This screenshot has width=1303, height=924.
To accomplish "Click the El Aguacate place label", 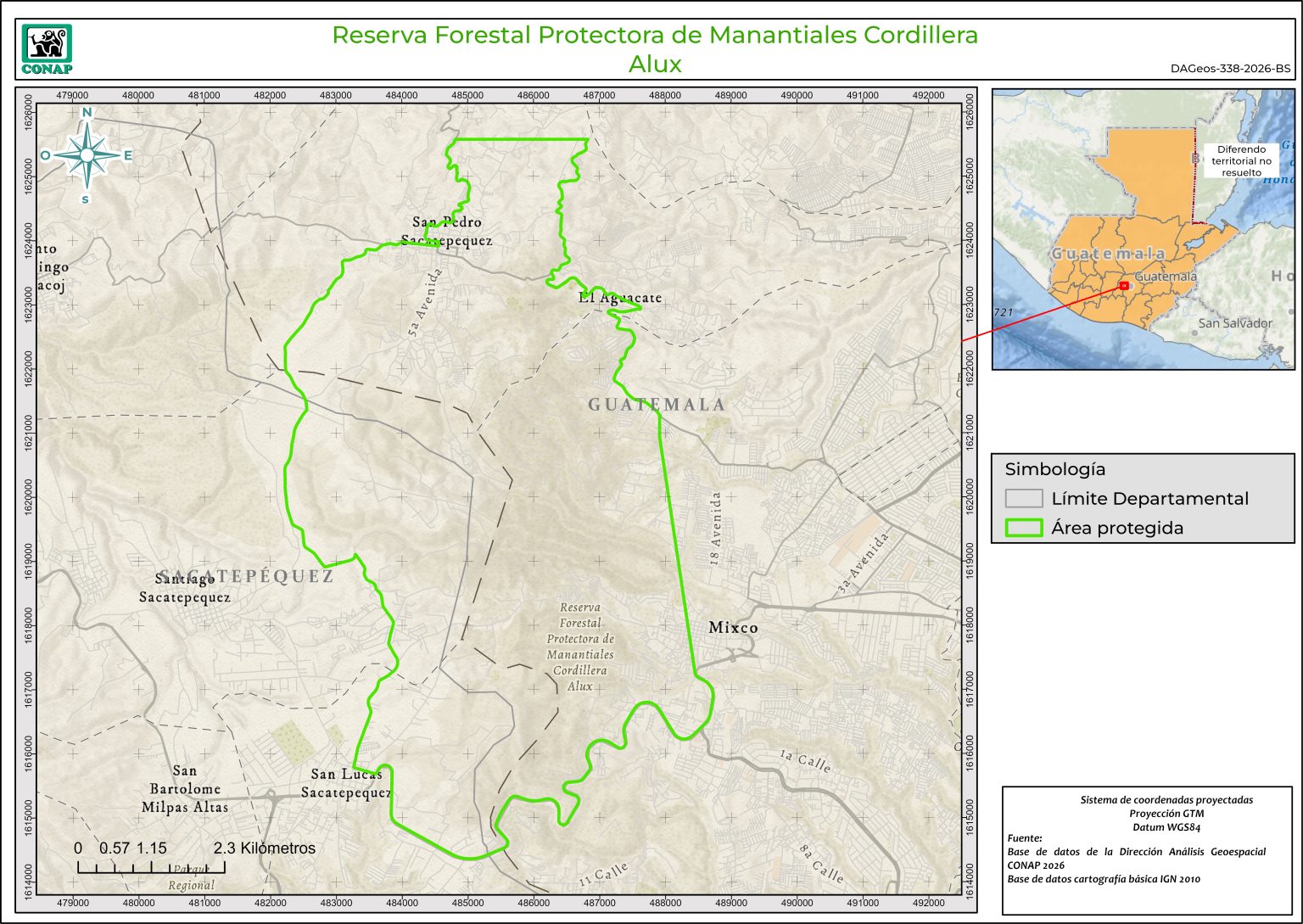I will coord(619,298).
